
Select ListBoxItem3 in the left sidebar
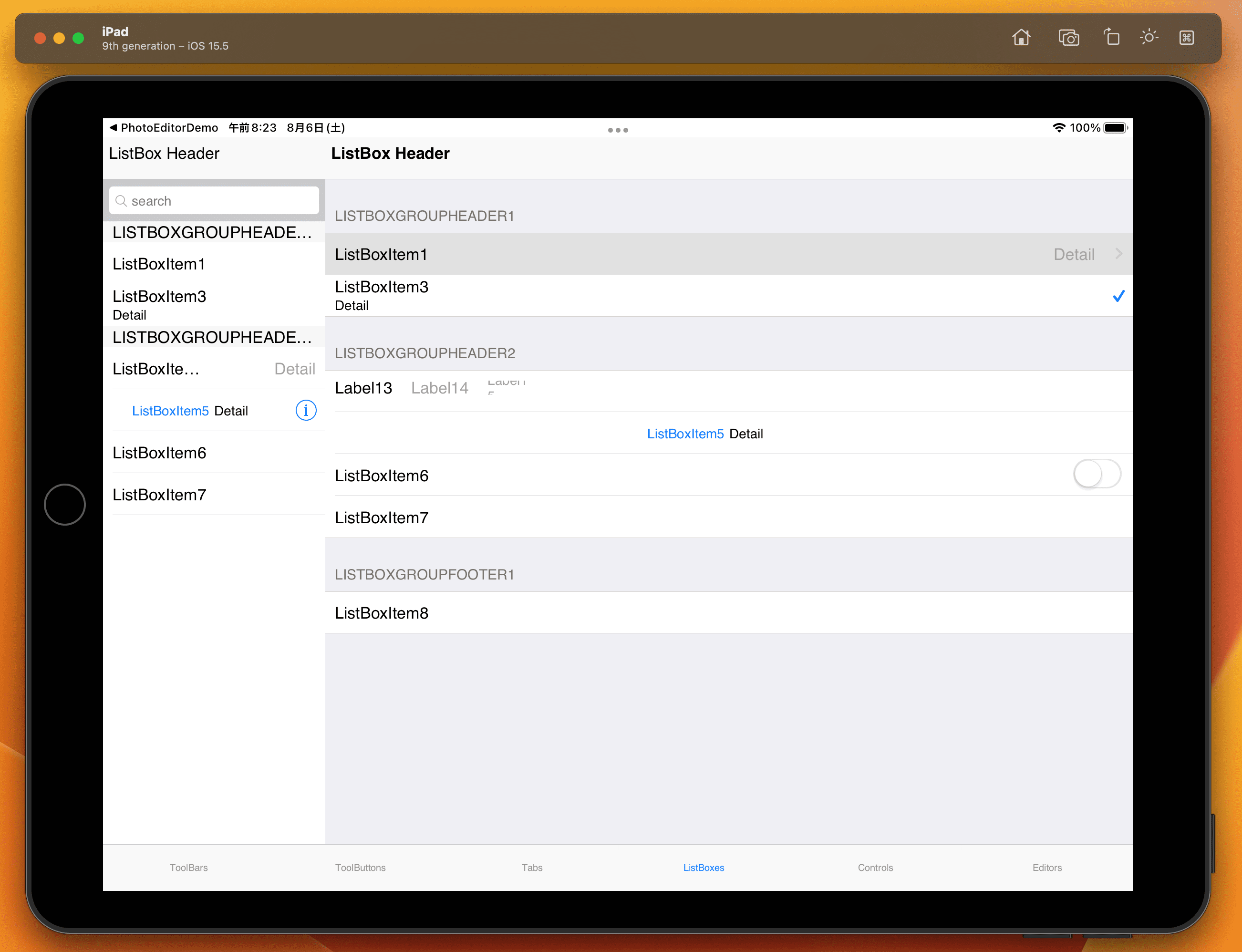coord(214,305)
